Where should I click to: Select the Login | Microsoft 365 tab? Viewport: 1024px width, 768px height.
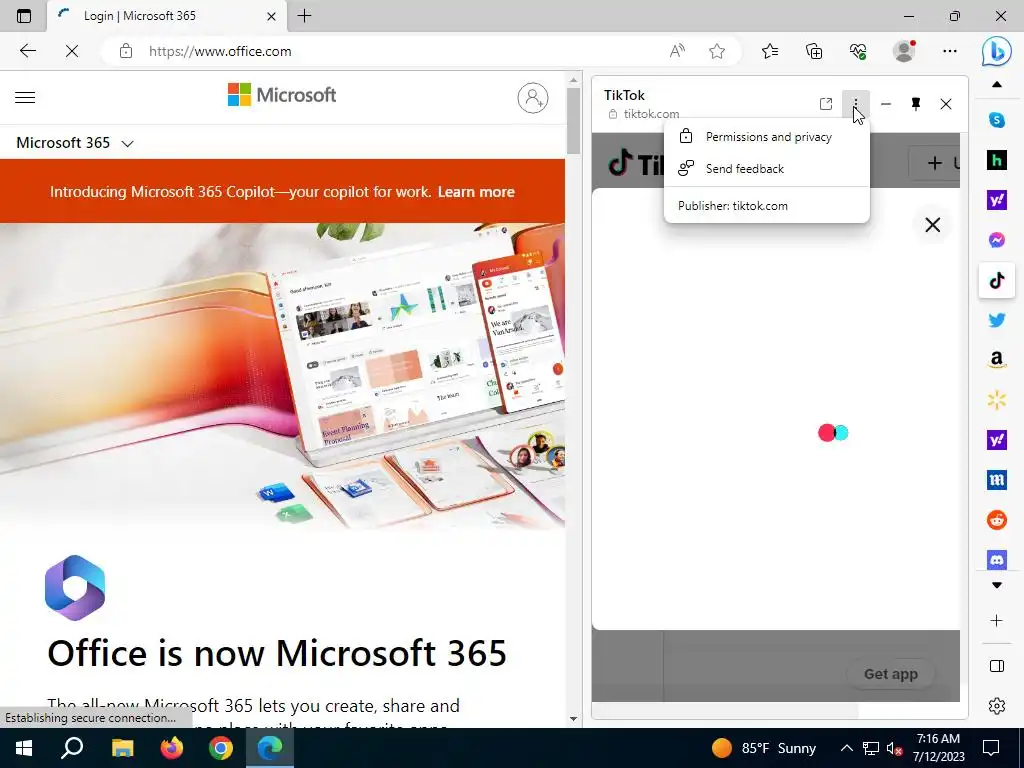pos(167,16)
